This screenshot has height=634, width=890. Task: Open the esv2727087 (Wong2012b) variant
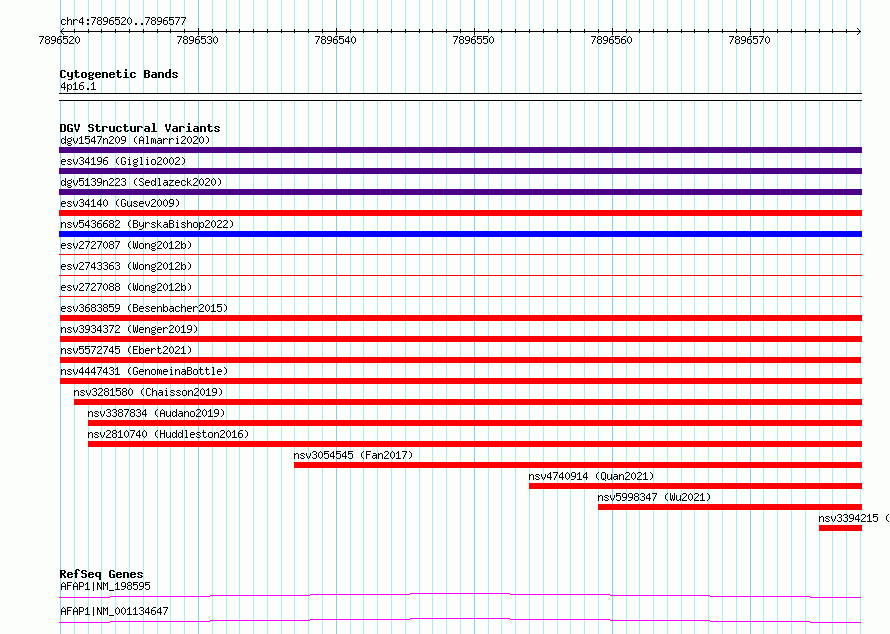(460, 254)
